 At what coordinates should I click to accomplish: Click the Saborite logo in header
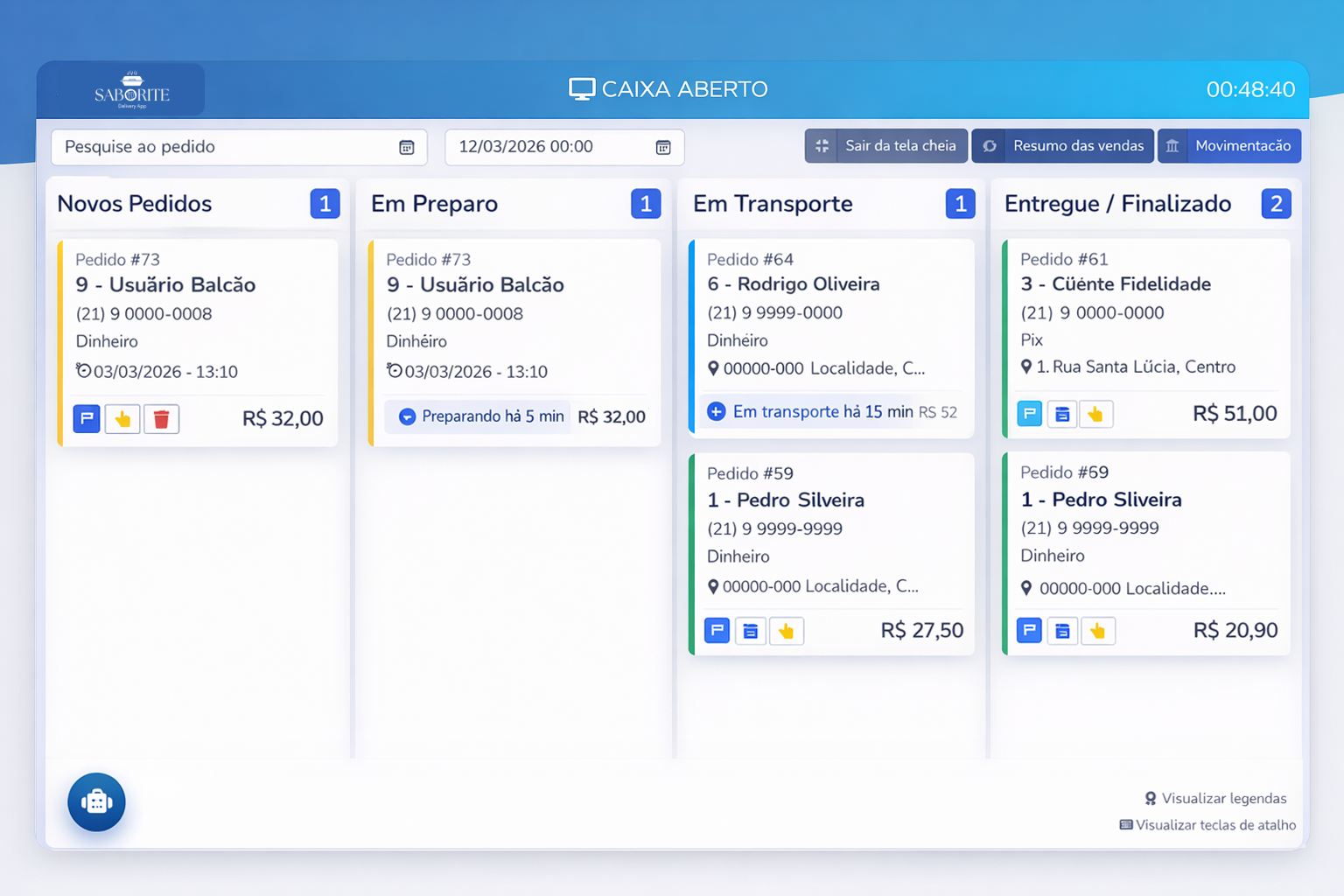131,90
